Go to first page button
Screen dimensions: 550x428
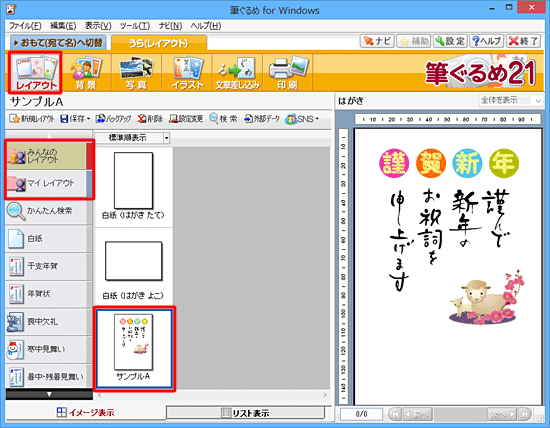coord(395,414)
